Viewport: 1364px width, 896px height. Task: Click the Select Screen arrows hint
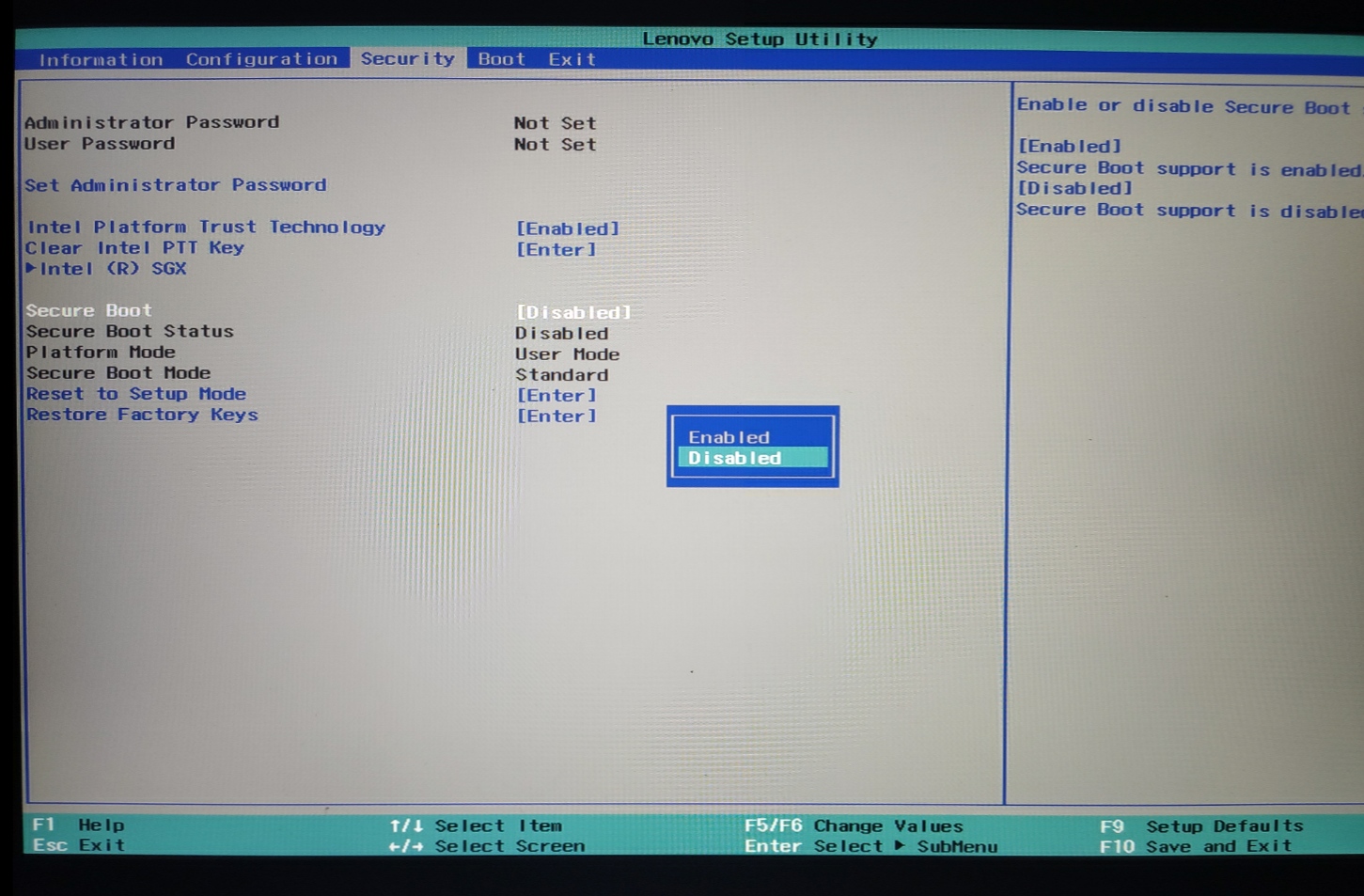pyautogui.click(x=487, y=846)
